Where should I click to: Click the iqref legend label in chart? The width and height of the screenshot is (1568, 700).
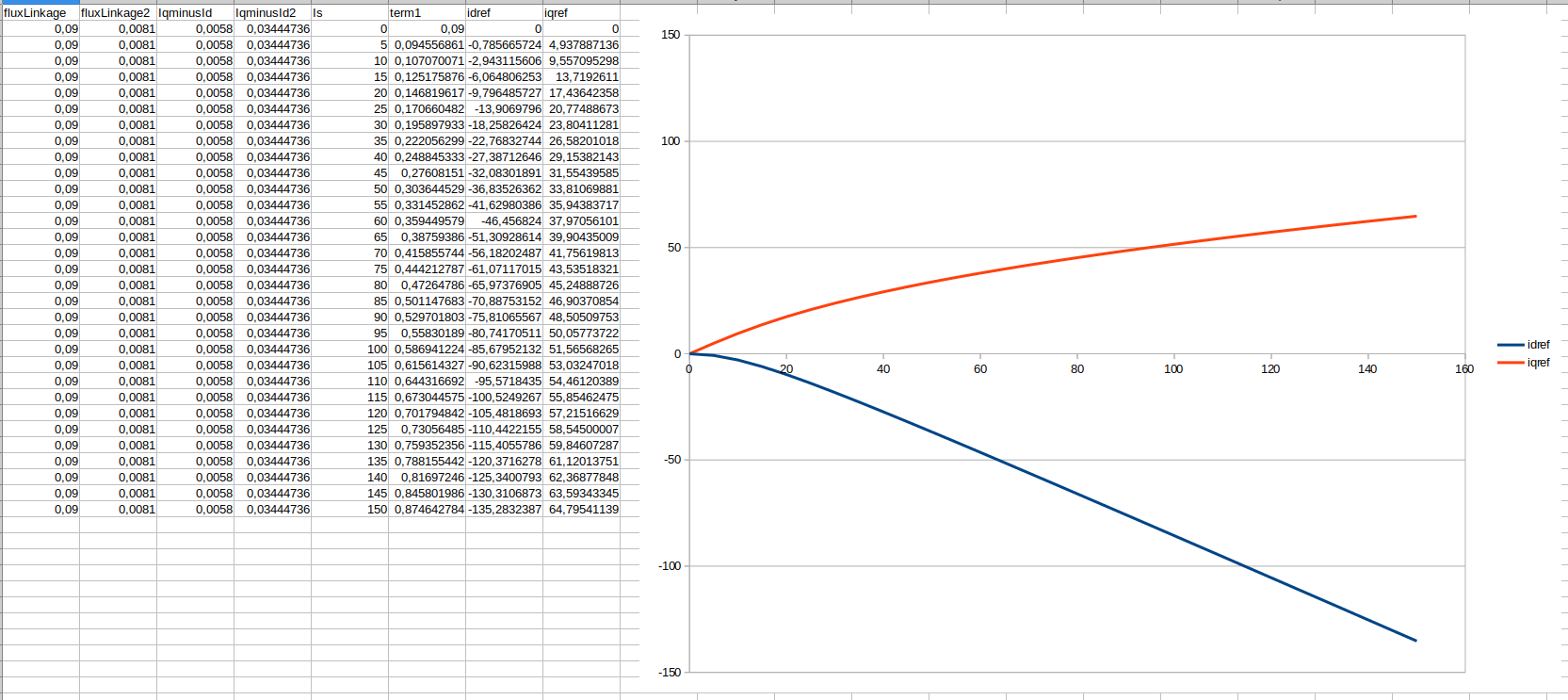click(x=1538, y=363)
